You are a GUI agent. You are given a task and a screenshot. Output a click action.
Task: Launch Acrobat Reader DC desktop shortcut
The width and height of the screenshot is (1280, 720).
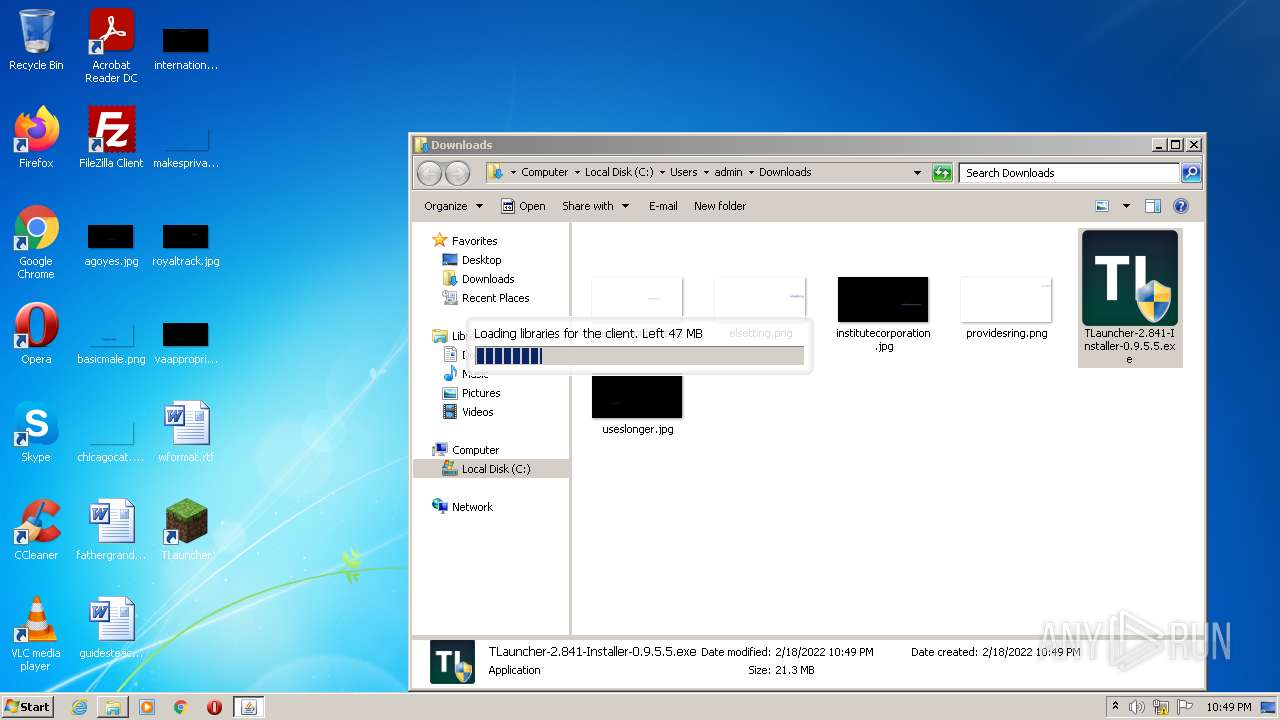pyautogui.click(x=111, y=45)
